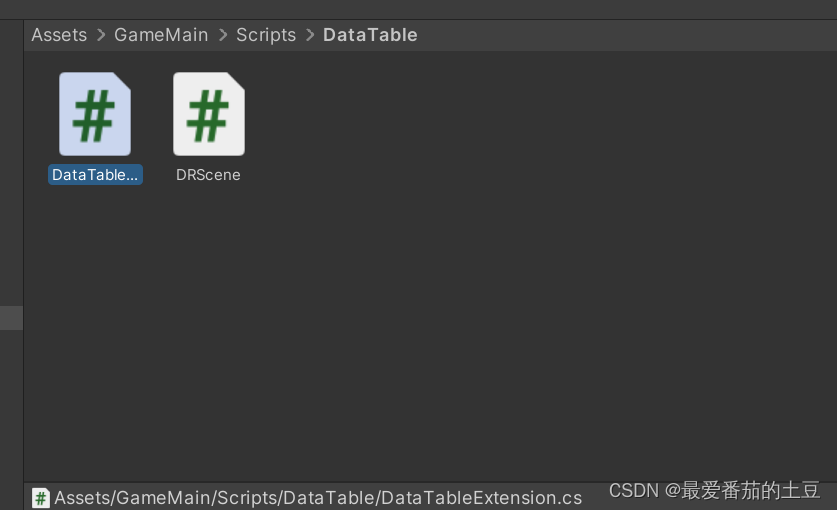Image resolution: width=837 pixels, height=510 pixels.
Task: Open the GameMain folder from the breadcrumb
Action: pyautogui.click(x=161, y=35)
